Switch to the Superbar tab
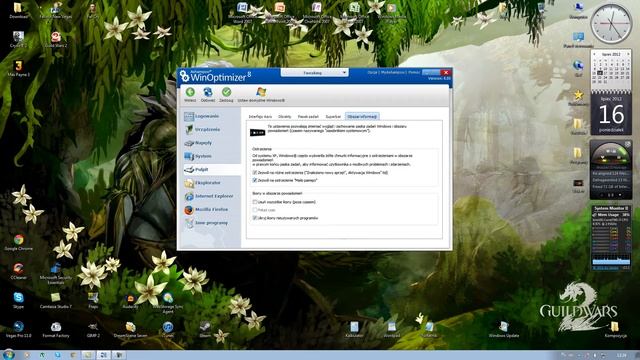Image resolution: width=640 pixels, height=360 pixels. 333,117
